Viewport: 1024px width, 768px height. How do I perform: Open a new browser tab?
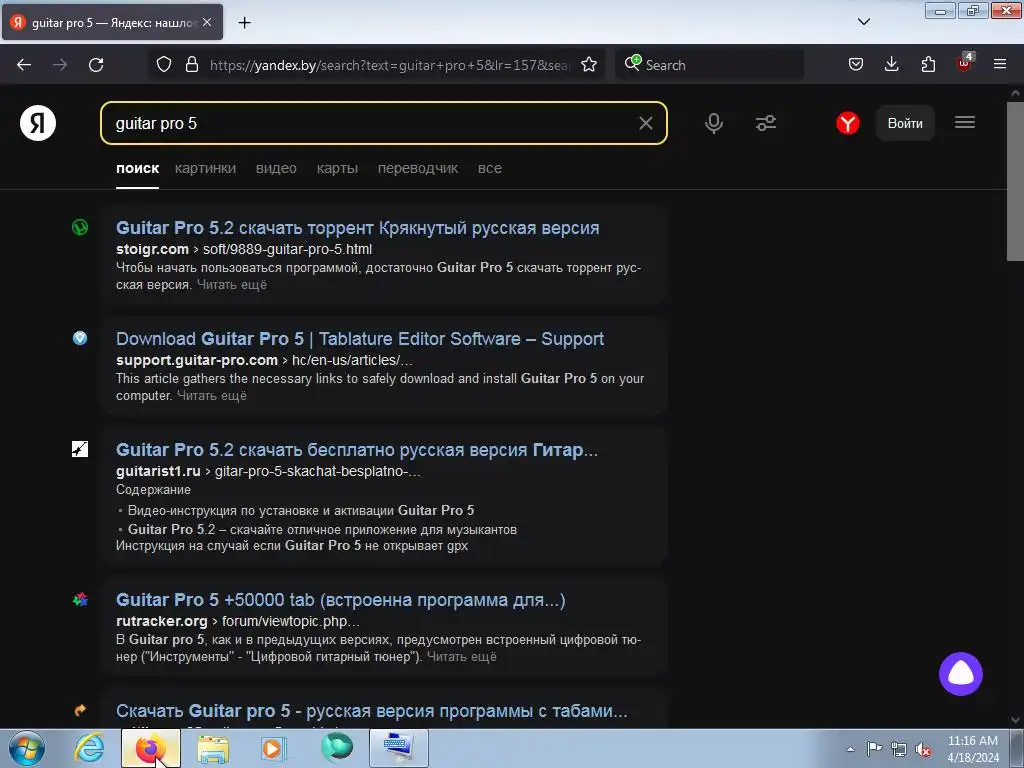point(244,23)
